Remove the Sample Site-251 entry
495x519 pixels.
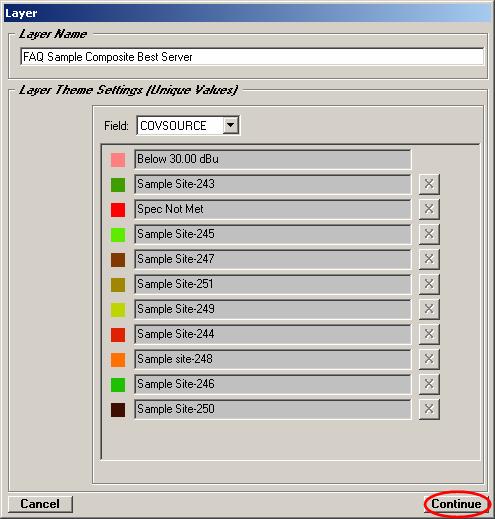429,284
